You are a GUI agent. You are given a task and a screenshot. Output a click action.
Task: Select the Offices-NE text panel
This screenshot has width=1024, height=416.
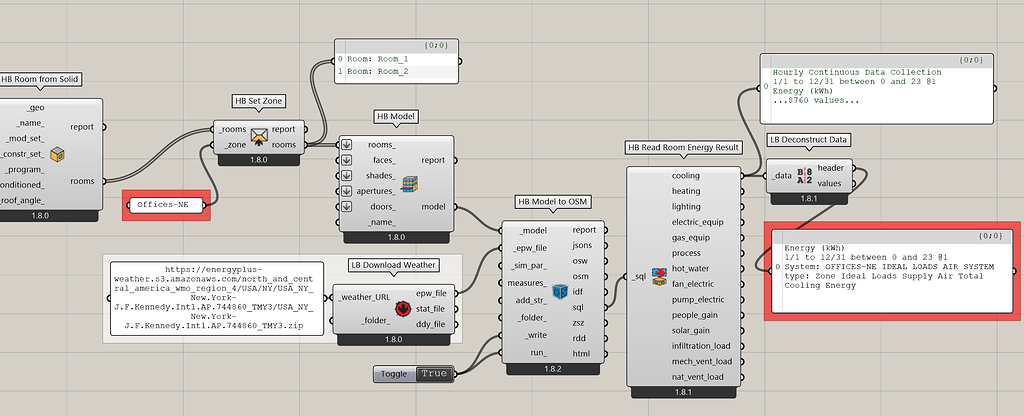[x=167, y=205]
